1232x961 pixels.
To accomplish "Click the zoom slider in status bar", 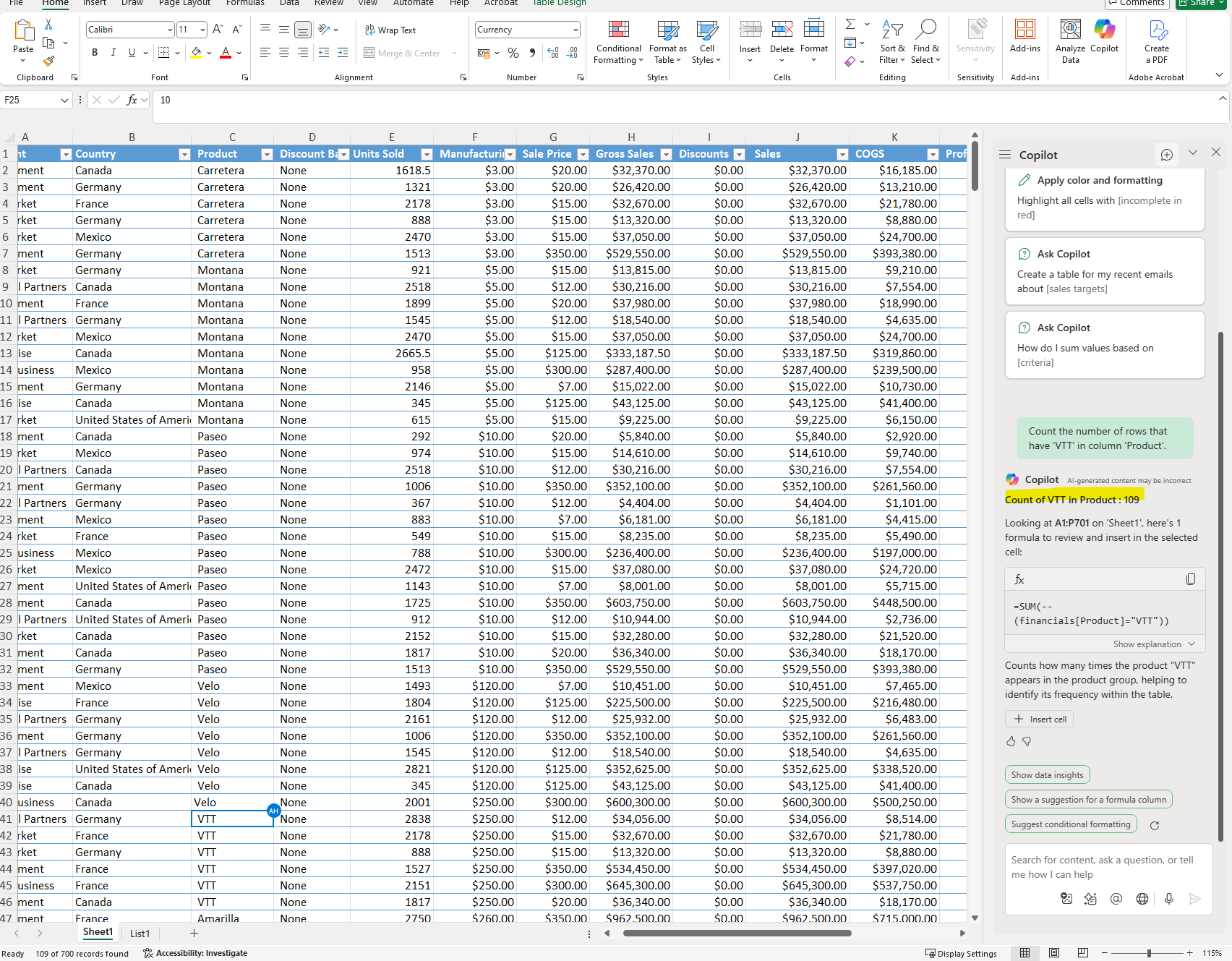I will 1149,953.
